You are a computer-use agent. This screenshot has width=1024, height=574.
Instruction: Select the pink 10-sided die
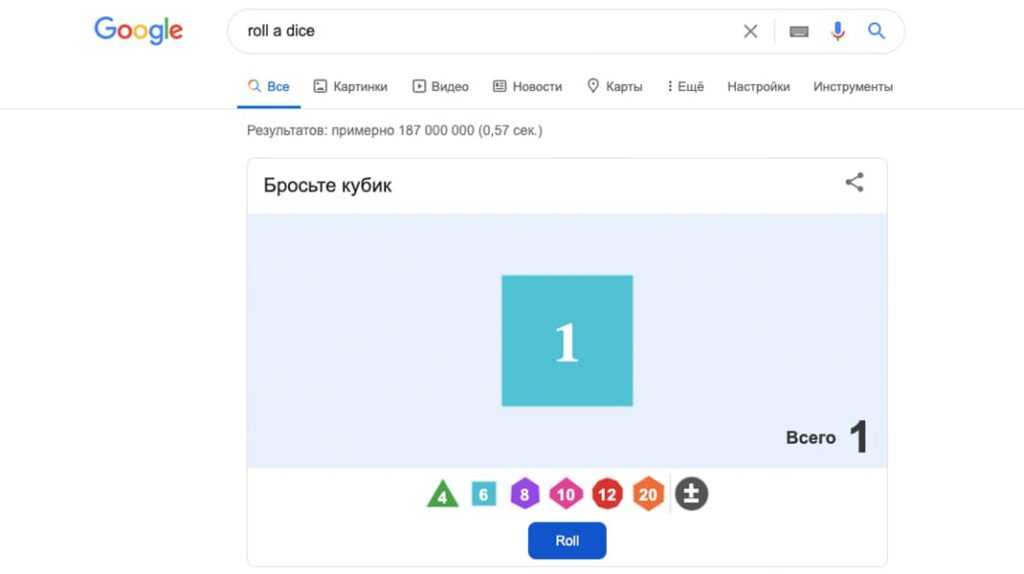566,494
